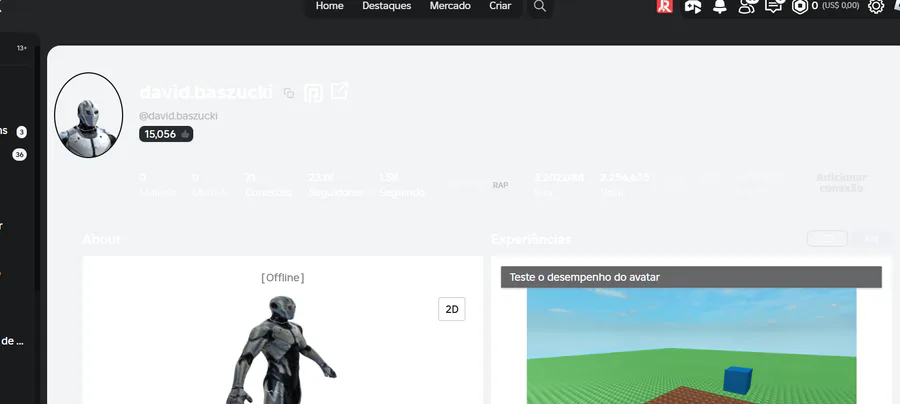Image resolution: width=900 pixels, height=404 pixels.
Task: Click Adicionar conexão button
Action: pyautogui.click(x=841, y=182)
